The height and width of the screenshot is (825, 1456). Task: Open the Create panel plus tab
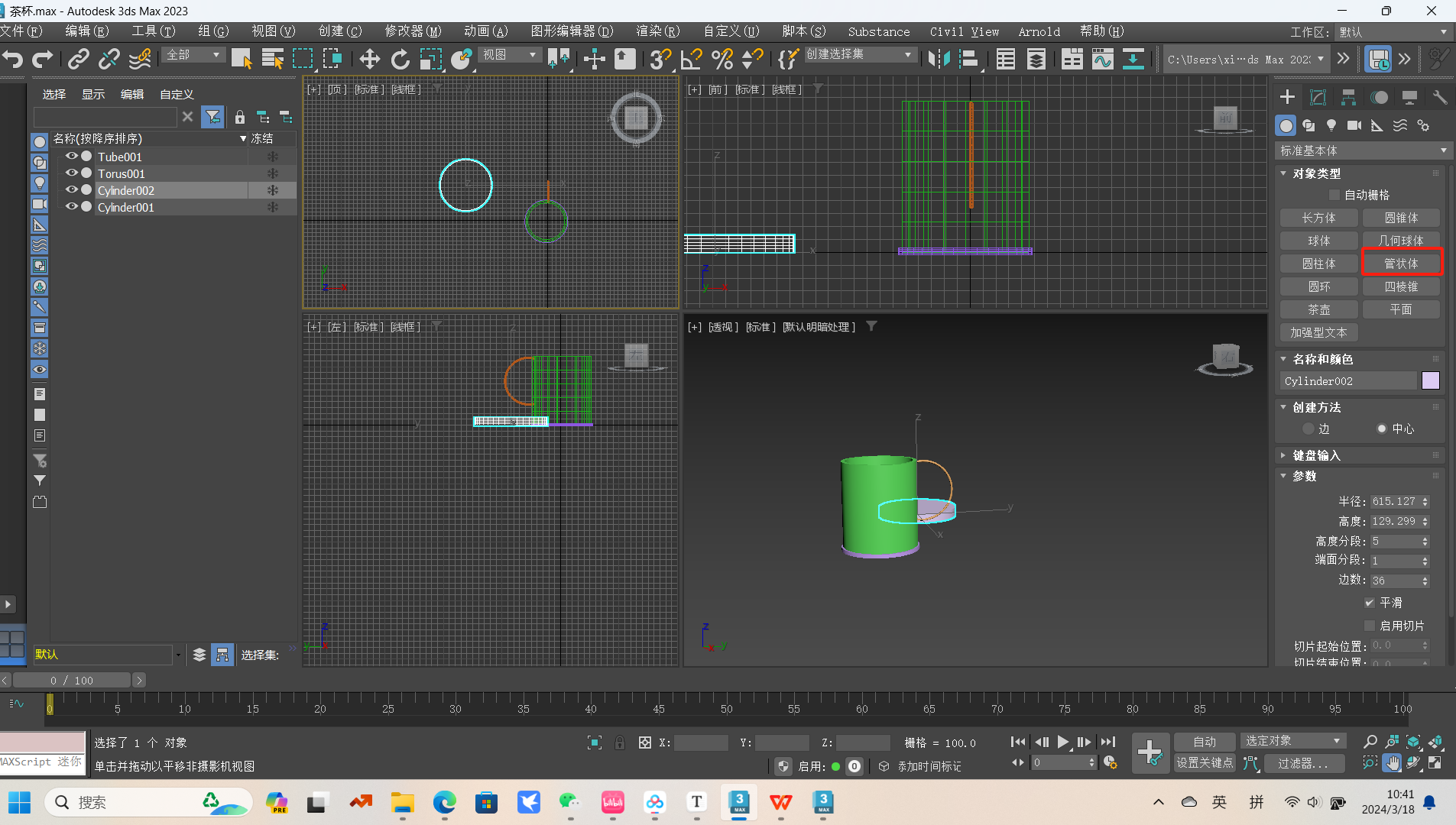click(x=1287, y=97)
